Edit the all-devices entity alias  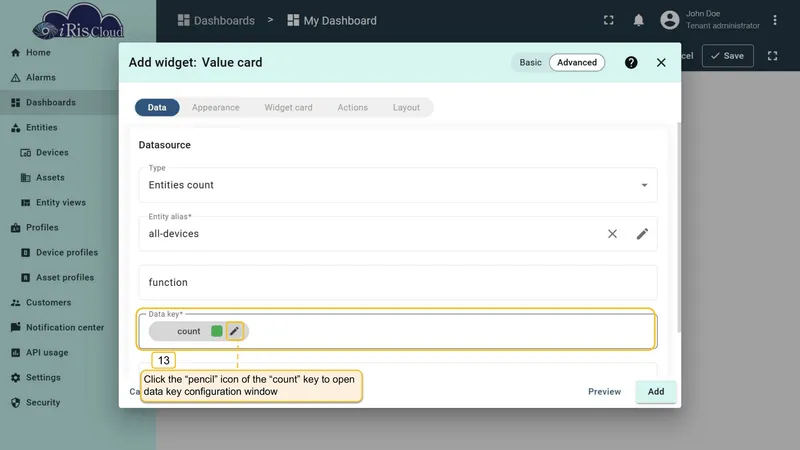pyautogui.click(x=642, y=234)
